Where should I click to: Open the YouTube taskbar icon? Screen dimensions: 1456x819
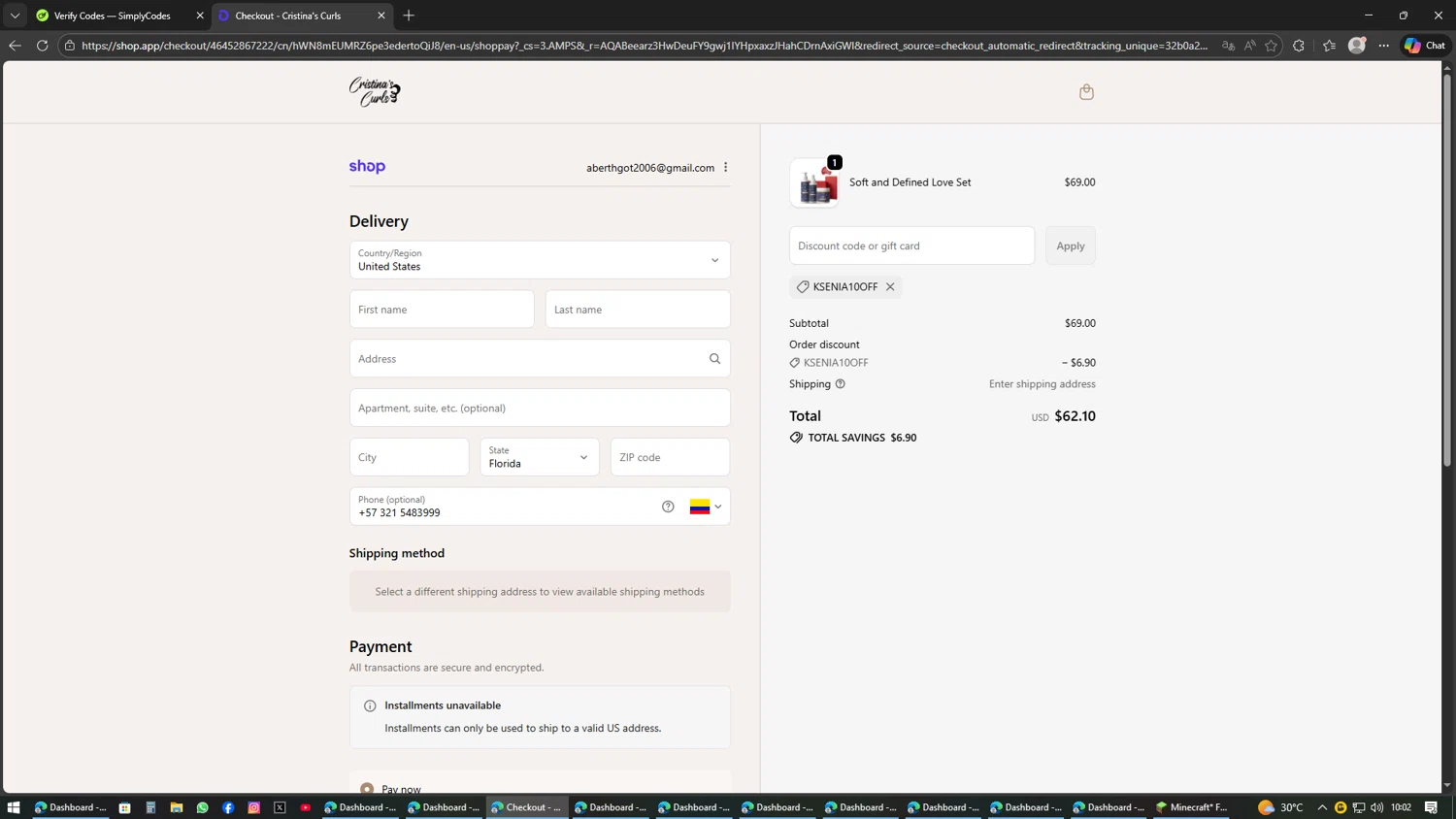[x=306, y=807]
